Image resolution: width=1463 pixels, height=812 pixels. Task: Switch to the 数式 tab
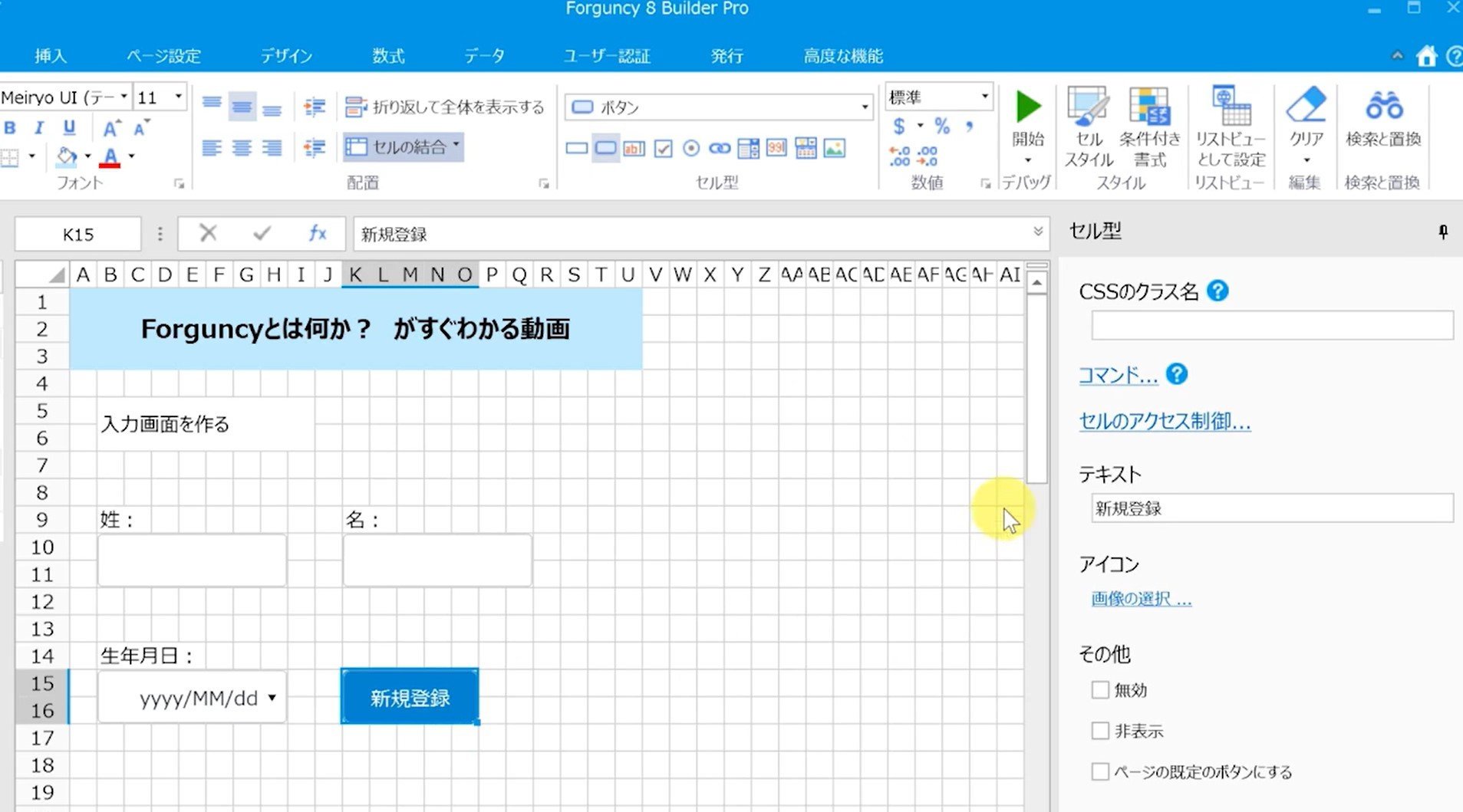pos(388,56)
